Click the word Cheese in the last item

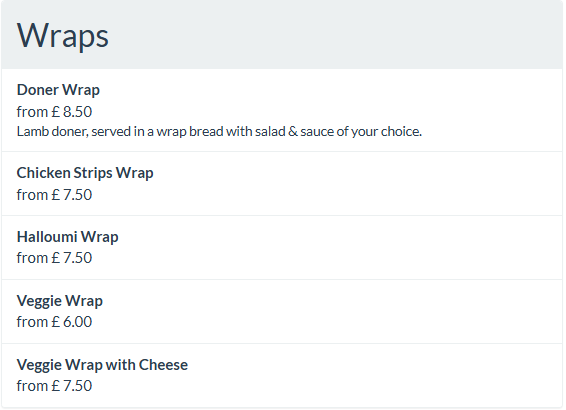[163, 365]
